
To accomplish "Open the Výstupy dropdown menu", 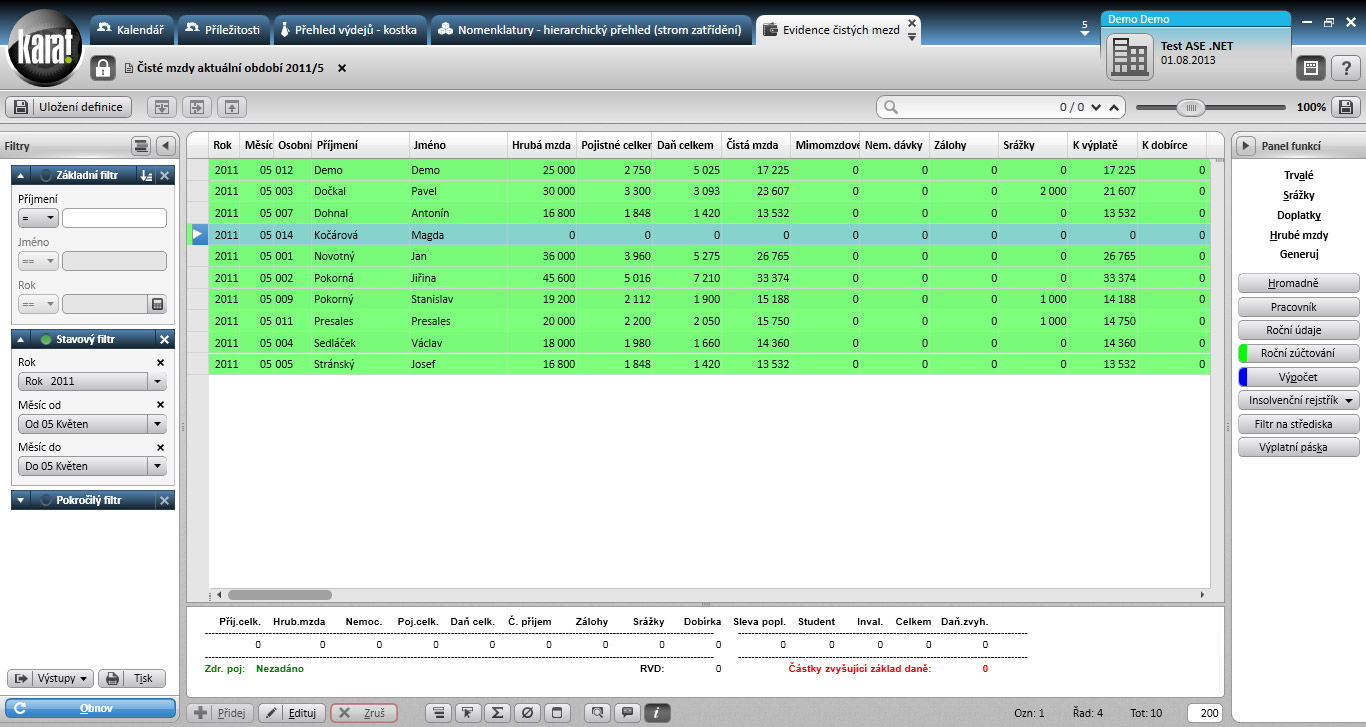I will pos(50,678).
